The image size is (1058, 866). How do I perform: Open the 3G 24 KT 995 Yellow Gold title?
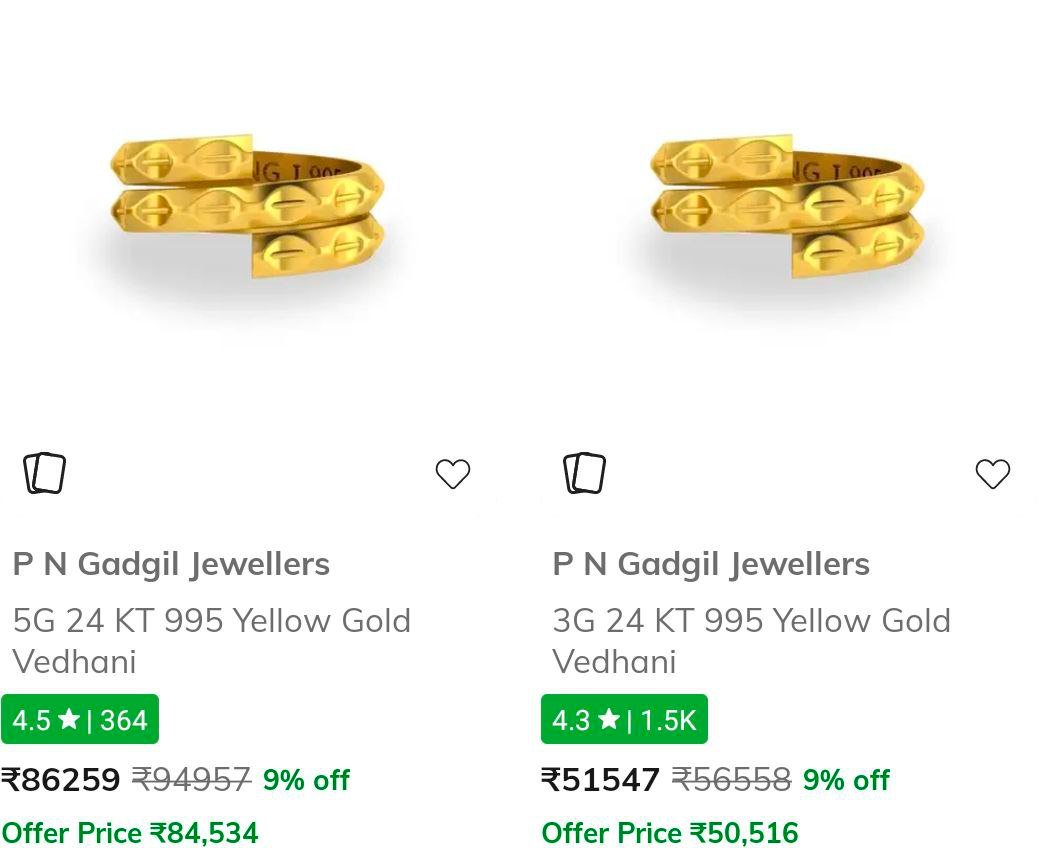[751, 640]
